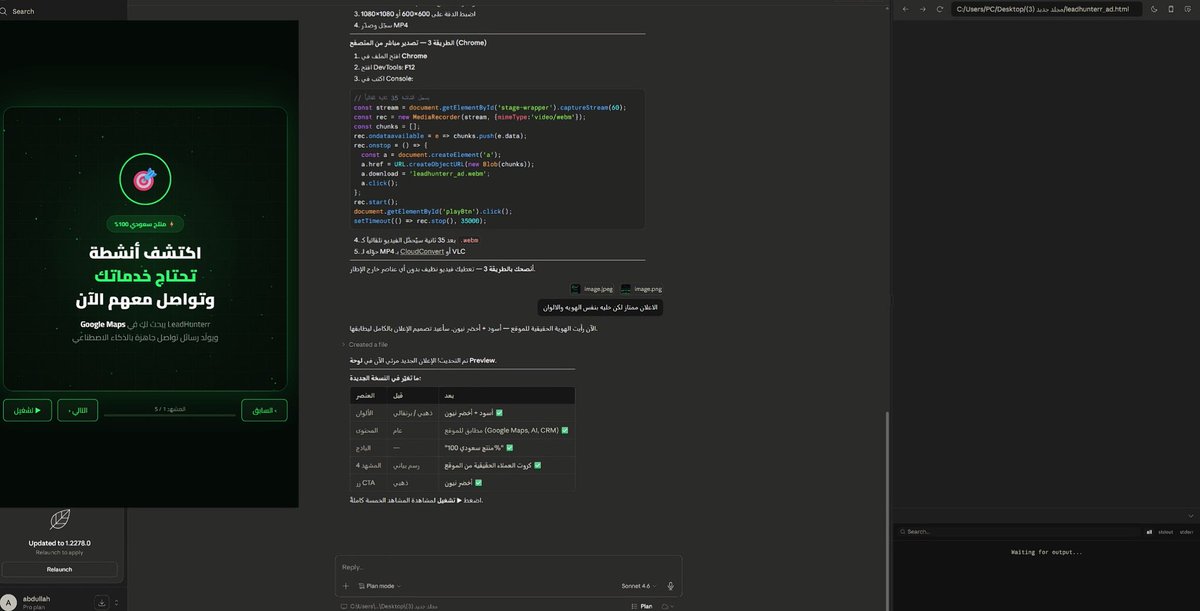The height and width of the screenshot is (611, 1200).
Task: Expand the Plan mode selector chevron
Action: pyautogui.click(x=400, y=585)
